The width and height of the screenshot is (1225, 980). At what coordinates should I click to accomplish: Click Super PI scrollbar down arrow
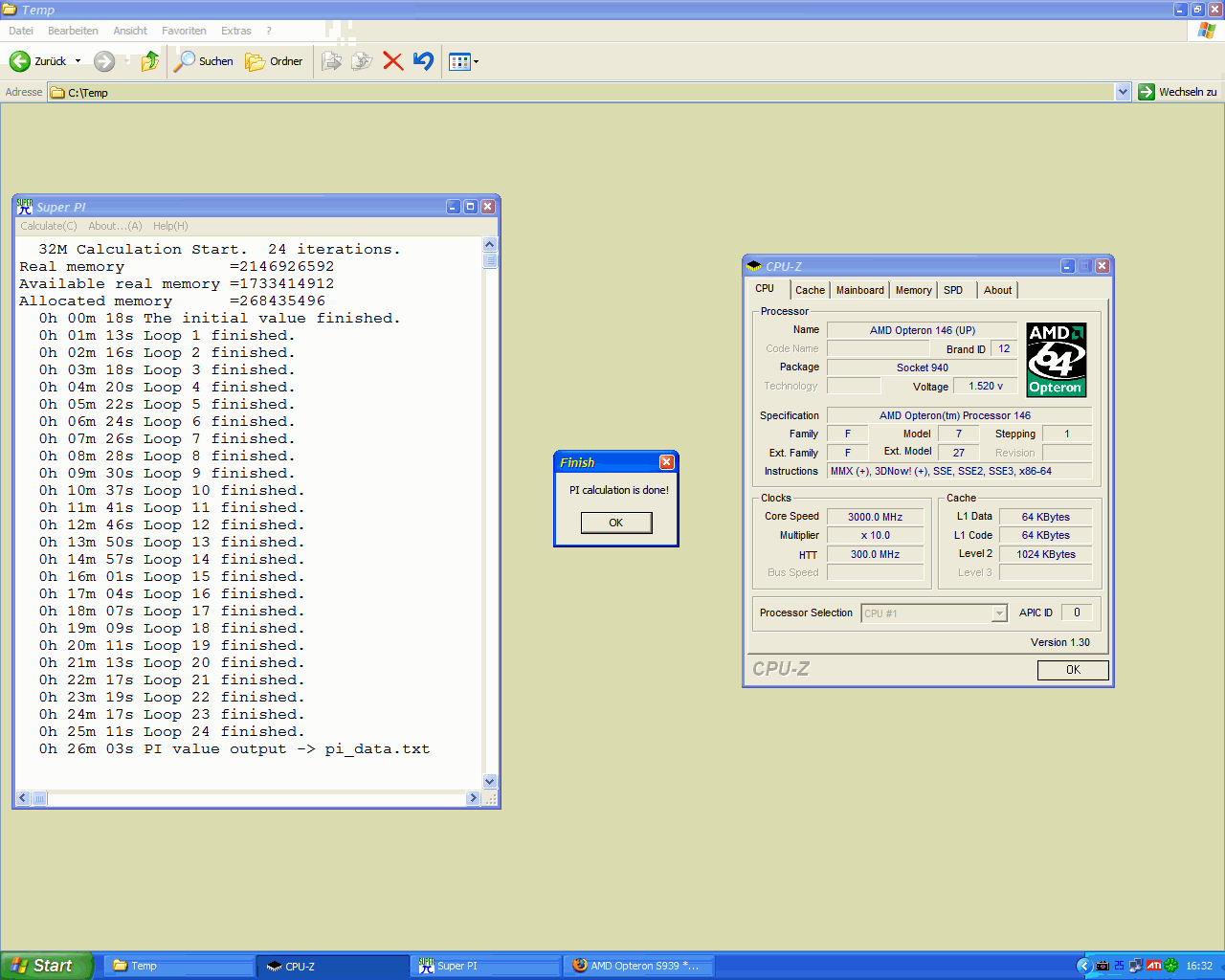490,781
